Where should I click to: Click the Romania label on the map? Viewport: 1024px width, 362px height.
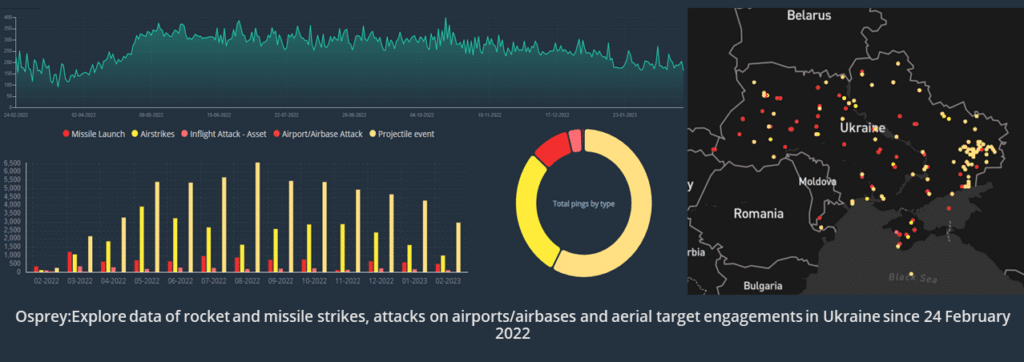click(x=758, y=214)
